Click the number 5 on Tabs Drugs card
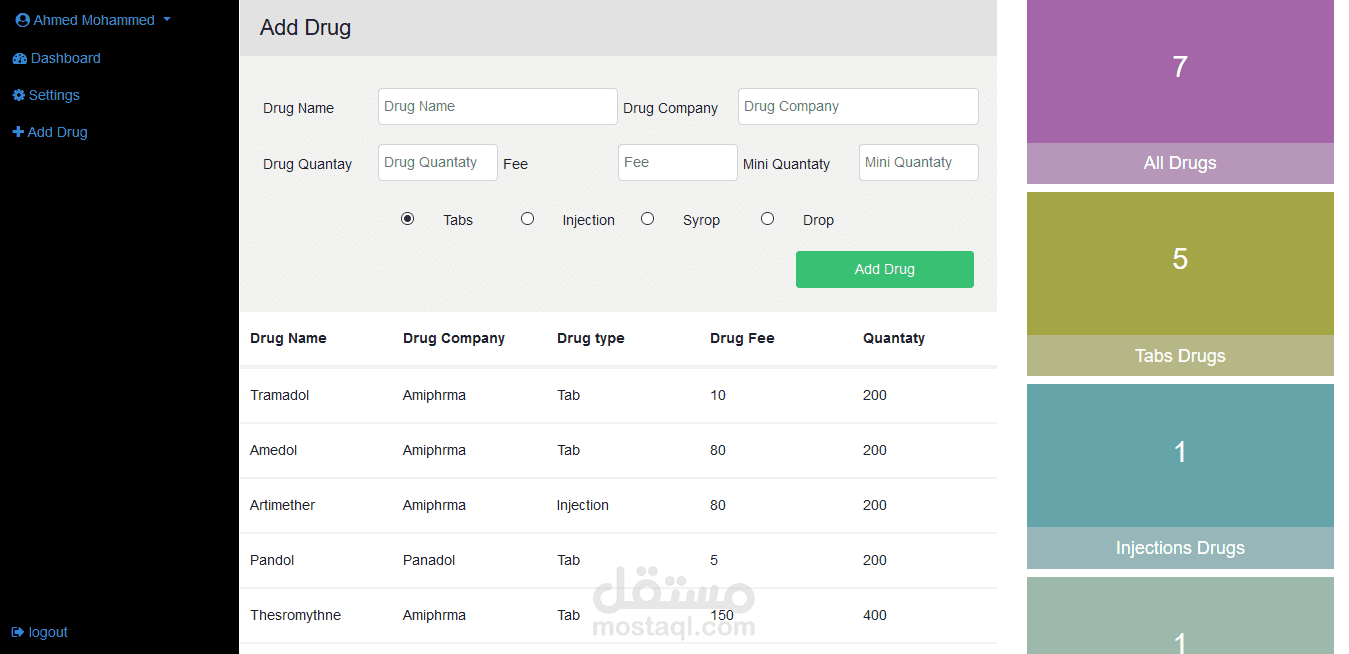This screenshot has height=654, width=1349. coord(1180,259)
